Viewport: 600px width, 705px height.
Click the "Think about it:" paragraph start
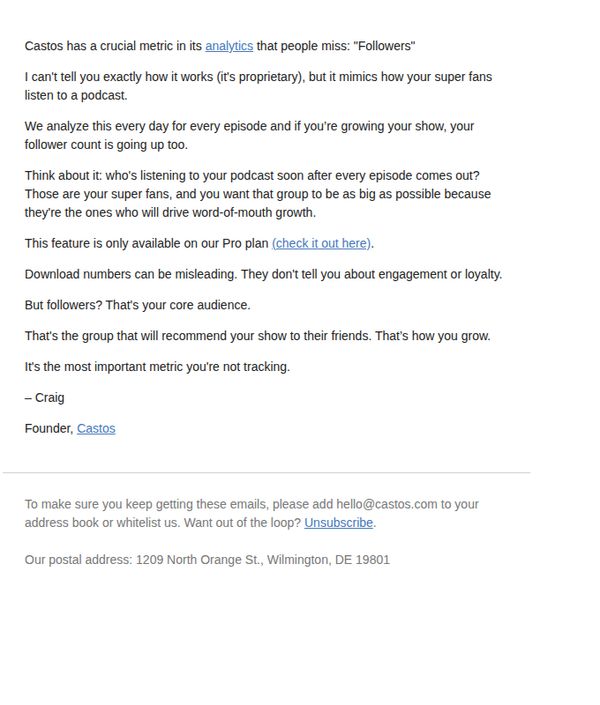[63, 176]
